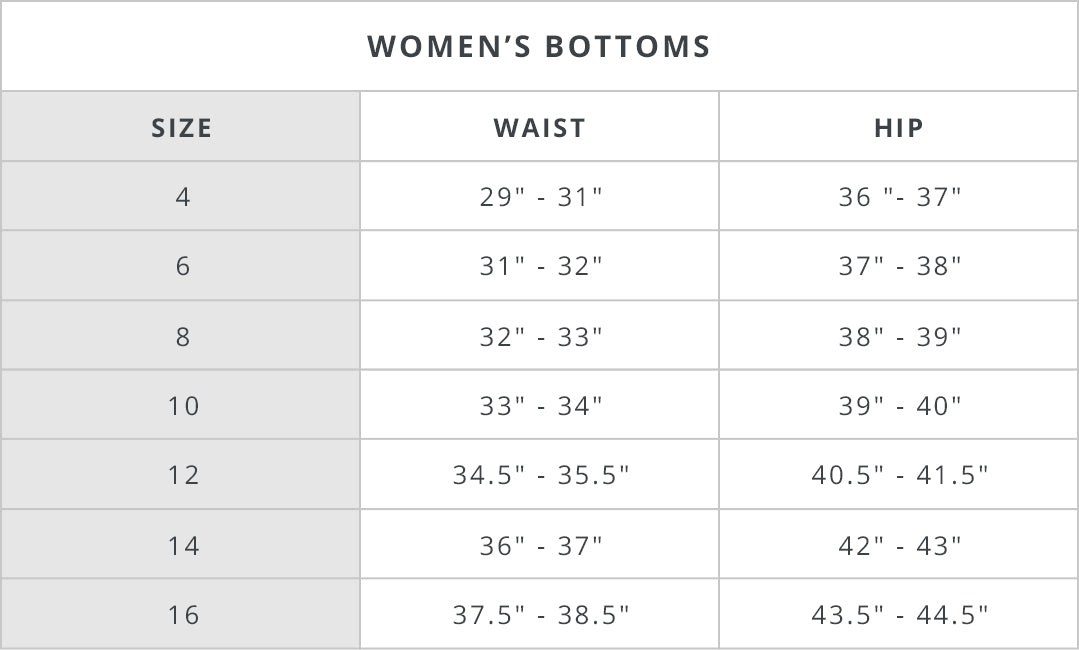Click the size 8 row label
Viewport: 1079px width, 650px height.
click(x=182, y=337)
